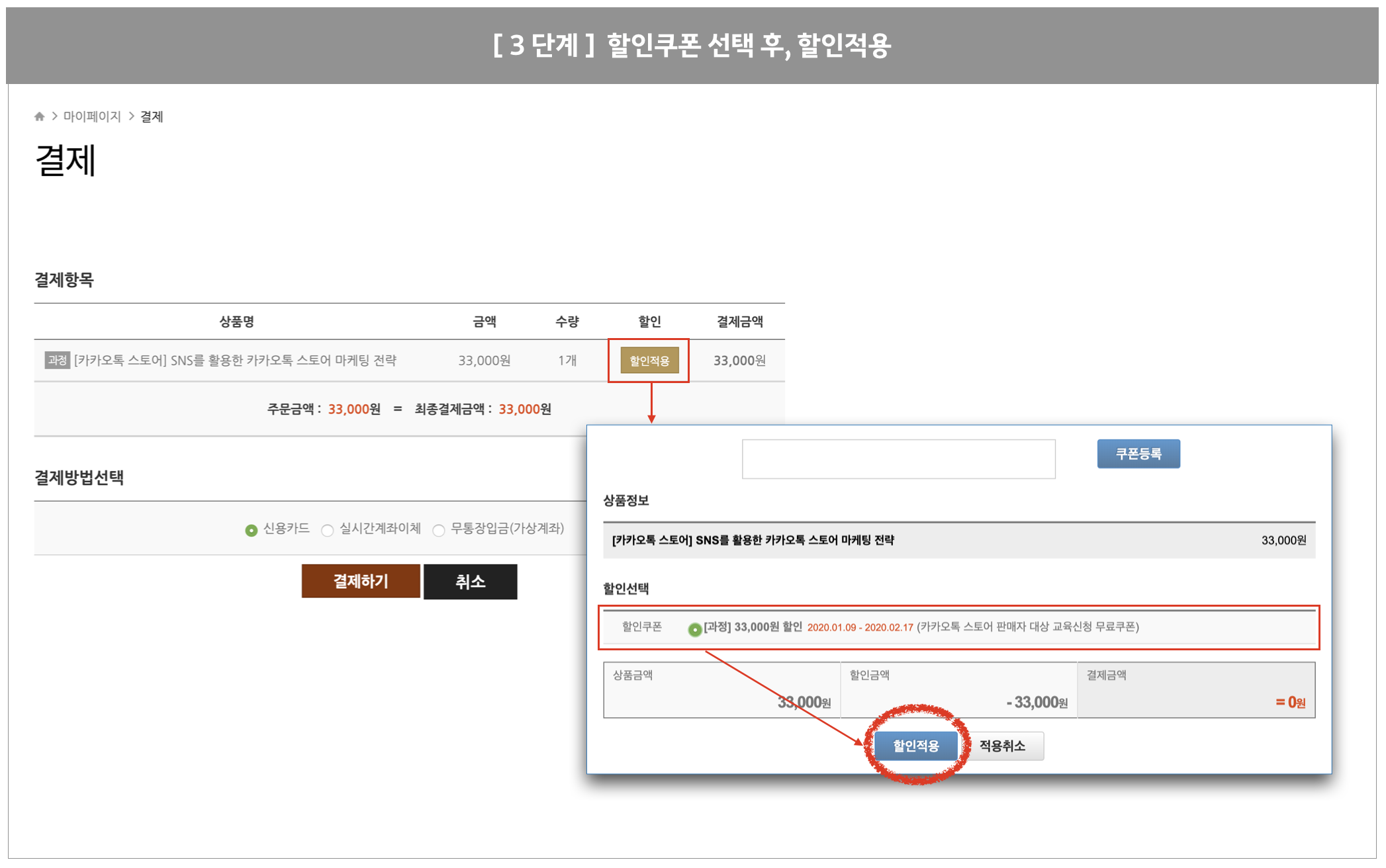Click the 쿠폰등록 button
Image resolution: width=1386 pixels, height=868 pixels.
coord(1138,454)
